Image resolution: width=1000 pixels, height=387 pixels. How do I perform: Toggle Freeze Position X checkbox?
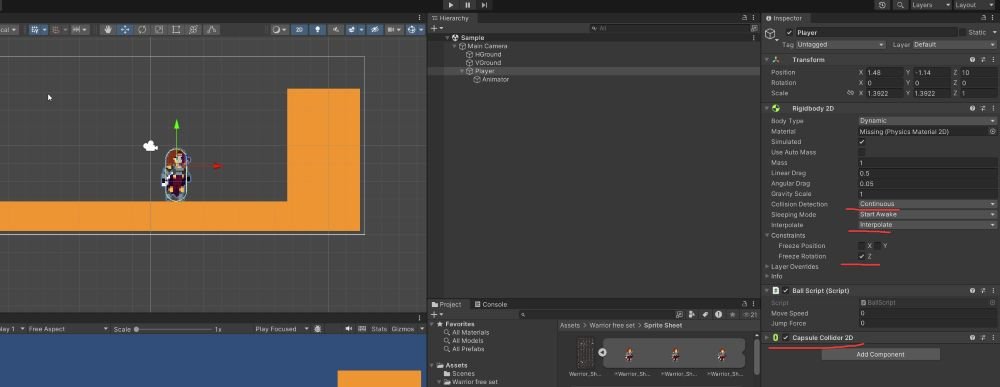pos(862,246)
